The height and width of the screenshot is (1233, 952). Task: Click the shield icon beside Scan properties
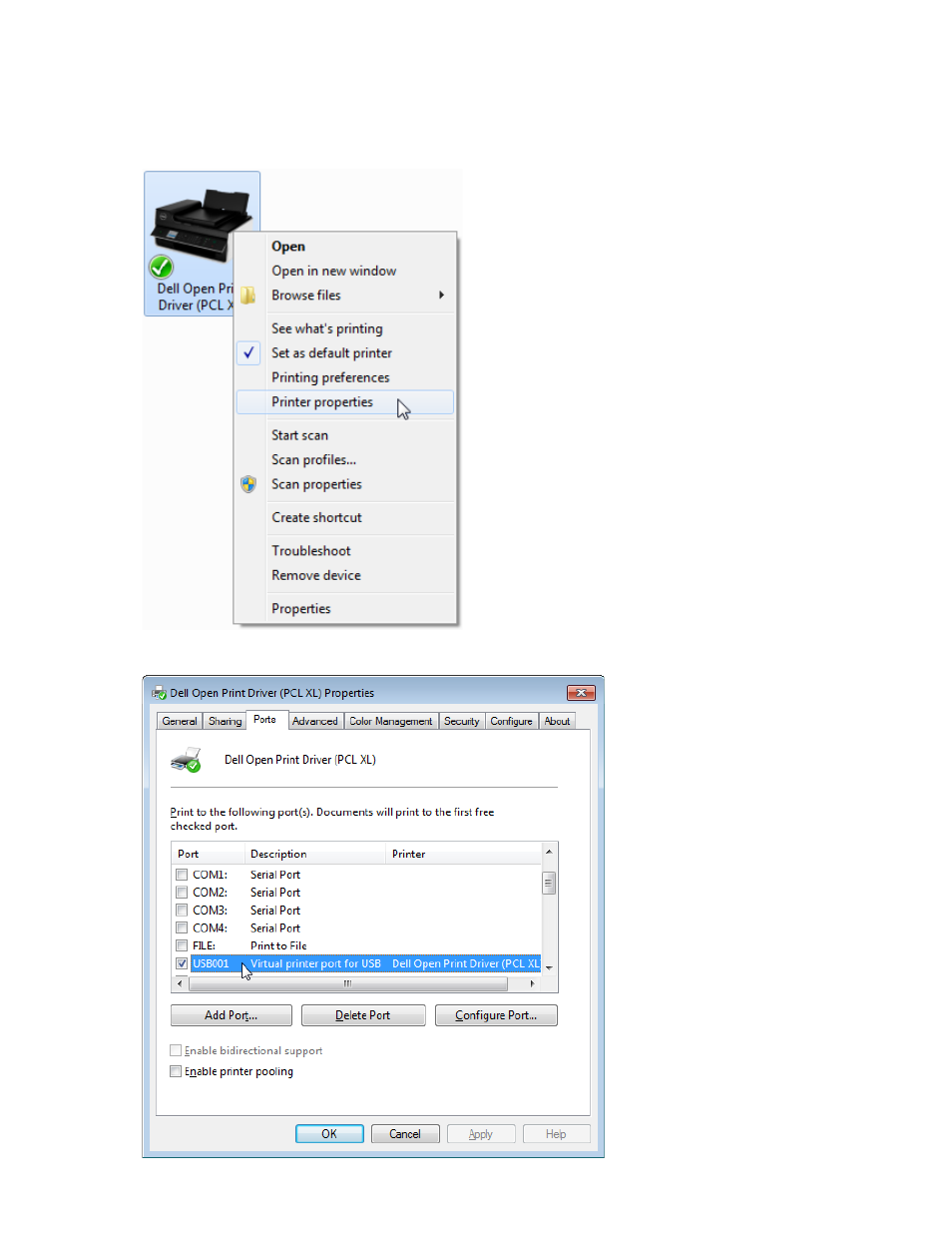coord(248,484)
